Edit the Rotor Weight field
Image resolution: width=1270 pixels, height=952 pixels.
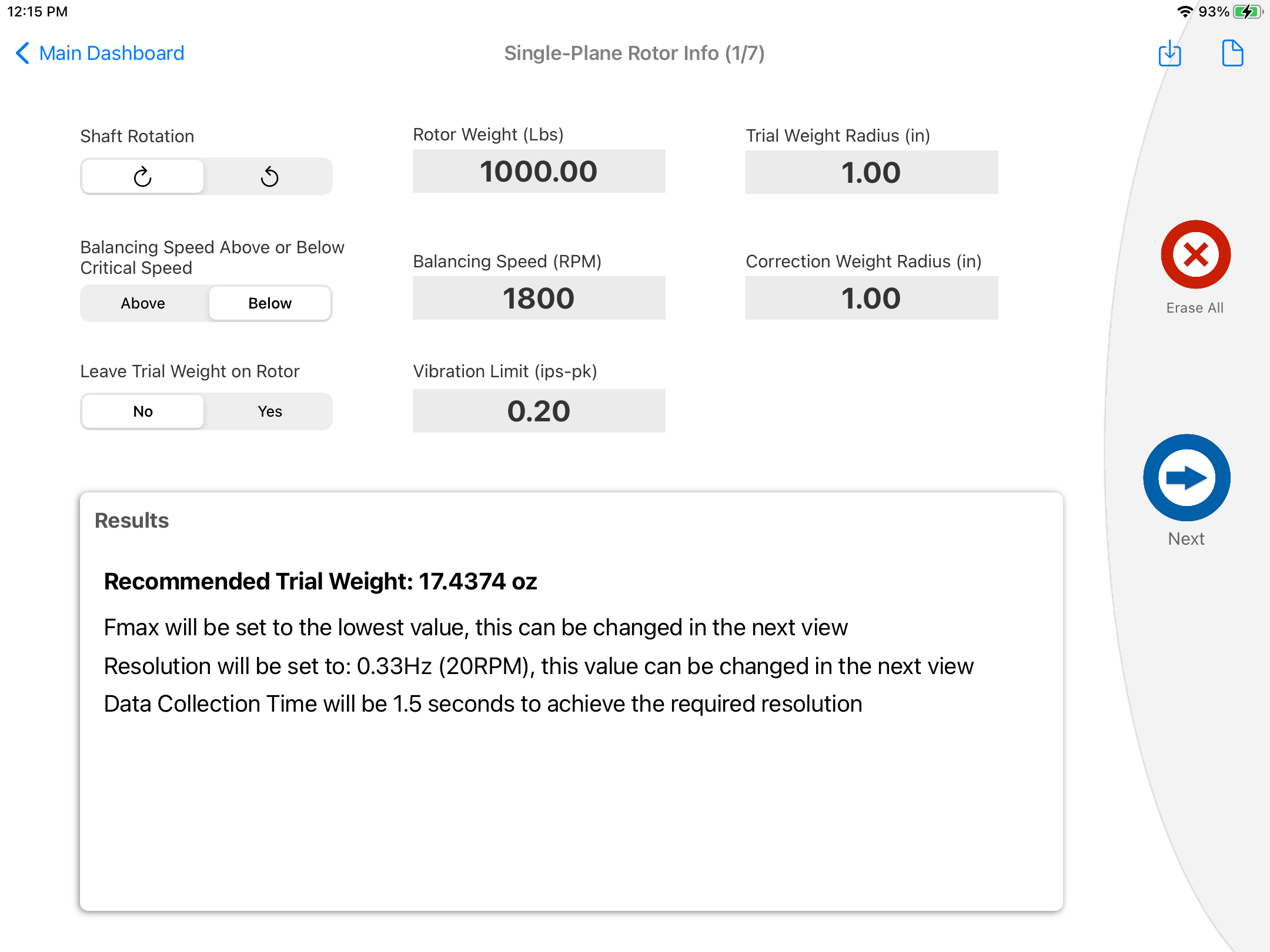point(539,171)
